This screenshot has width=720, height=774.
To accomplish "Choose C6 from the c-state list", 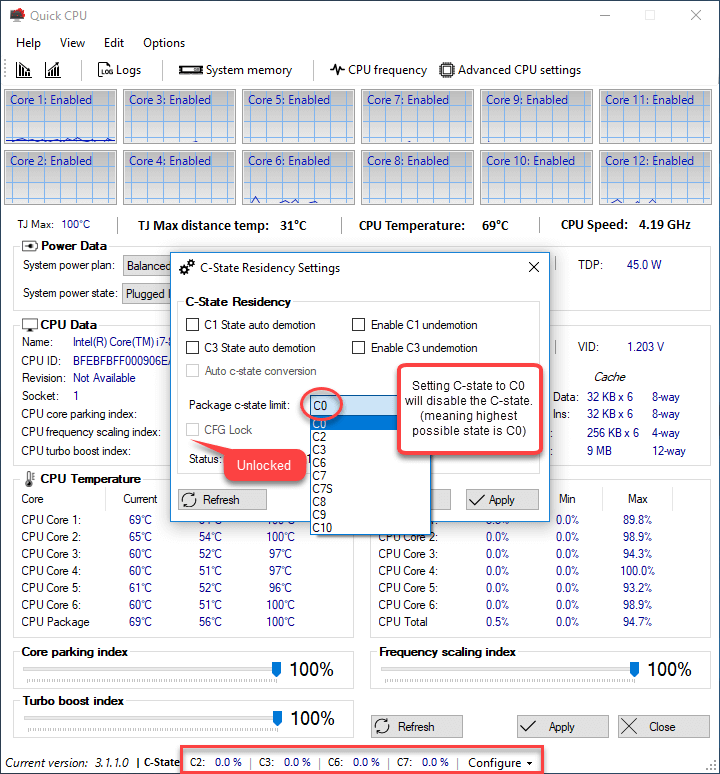I will coord(370,463).
